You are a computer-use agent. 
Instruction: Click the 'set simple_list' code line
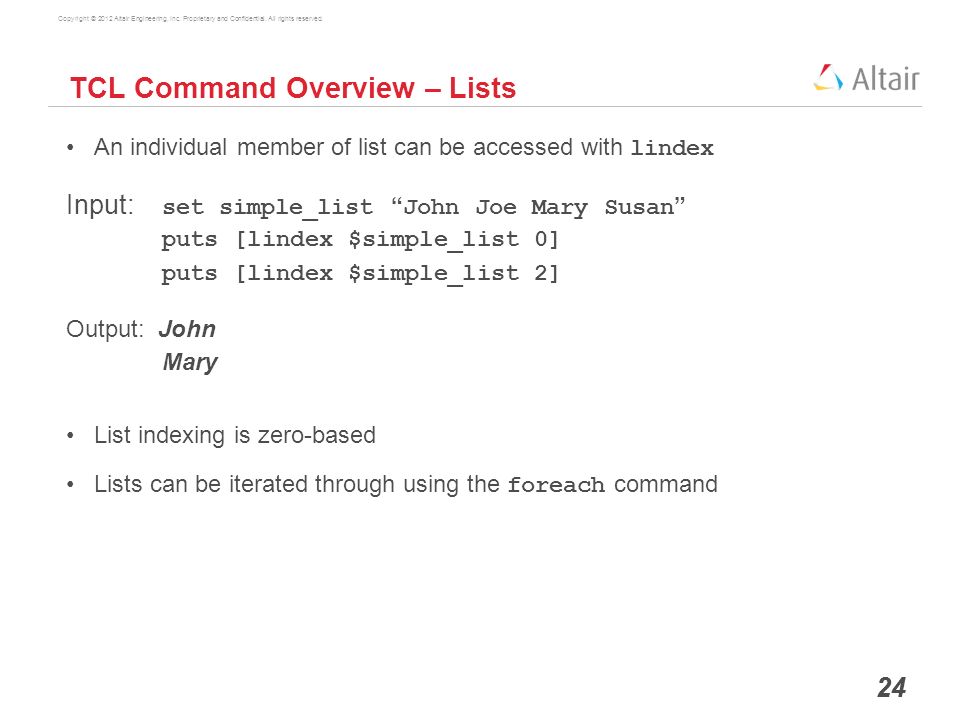(x=424, y=208)
